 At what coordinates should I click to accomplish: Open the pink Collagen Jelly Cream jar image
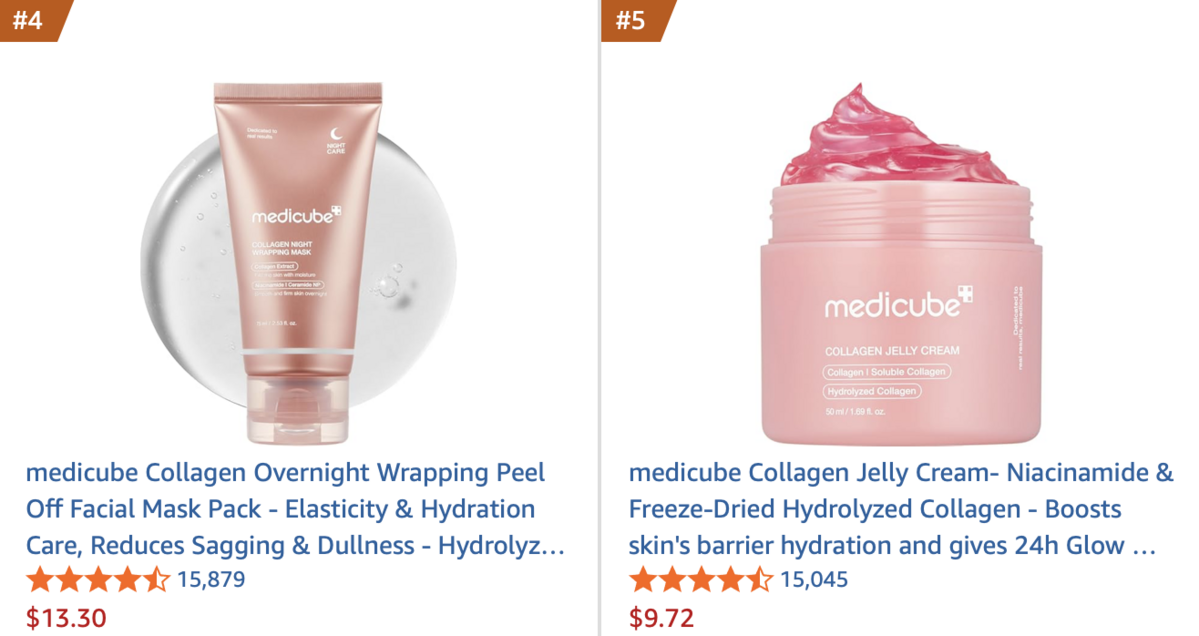pos(901,264)
